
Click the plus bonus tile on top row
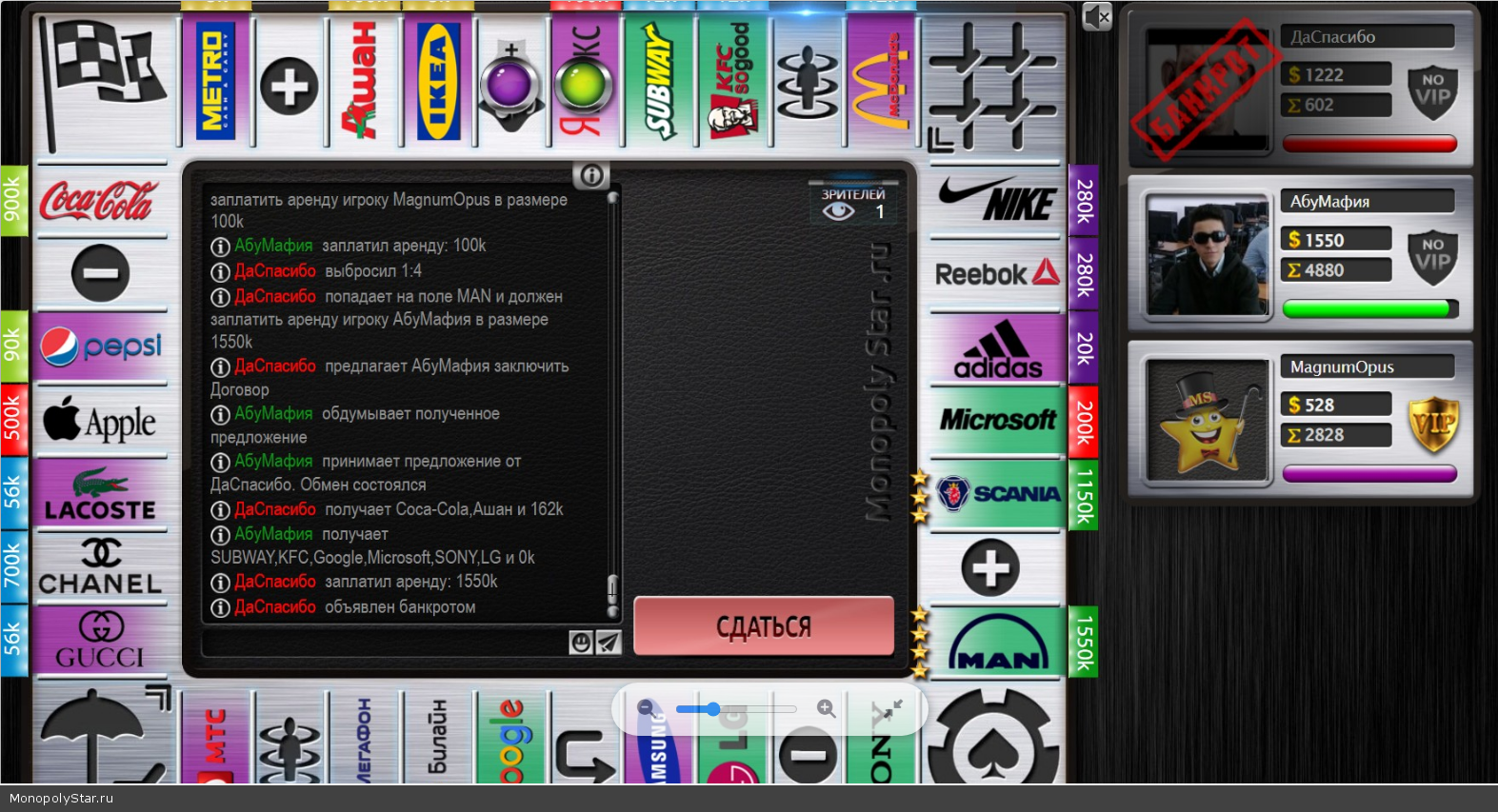(x=290, y=86)
